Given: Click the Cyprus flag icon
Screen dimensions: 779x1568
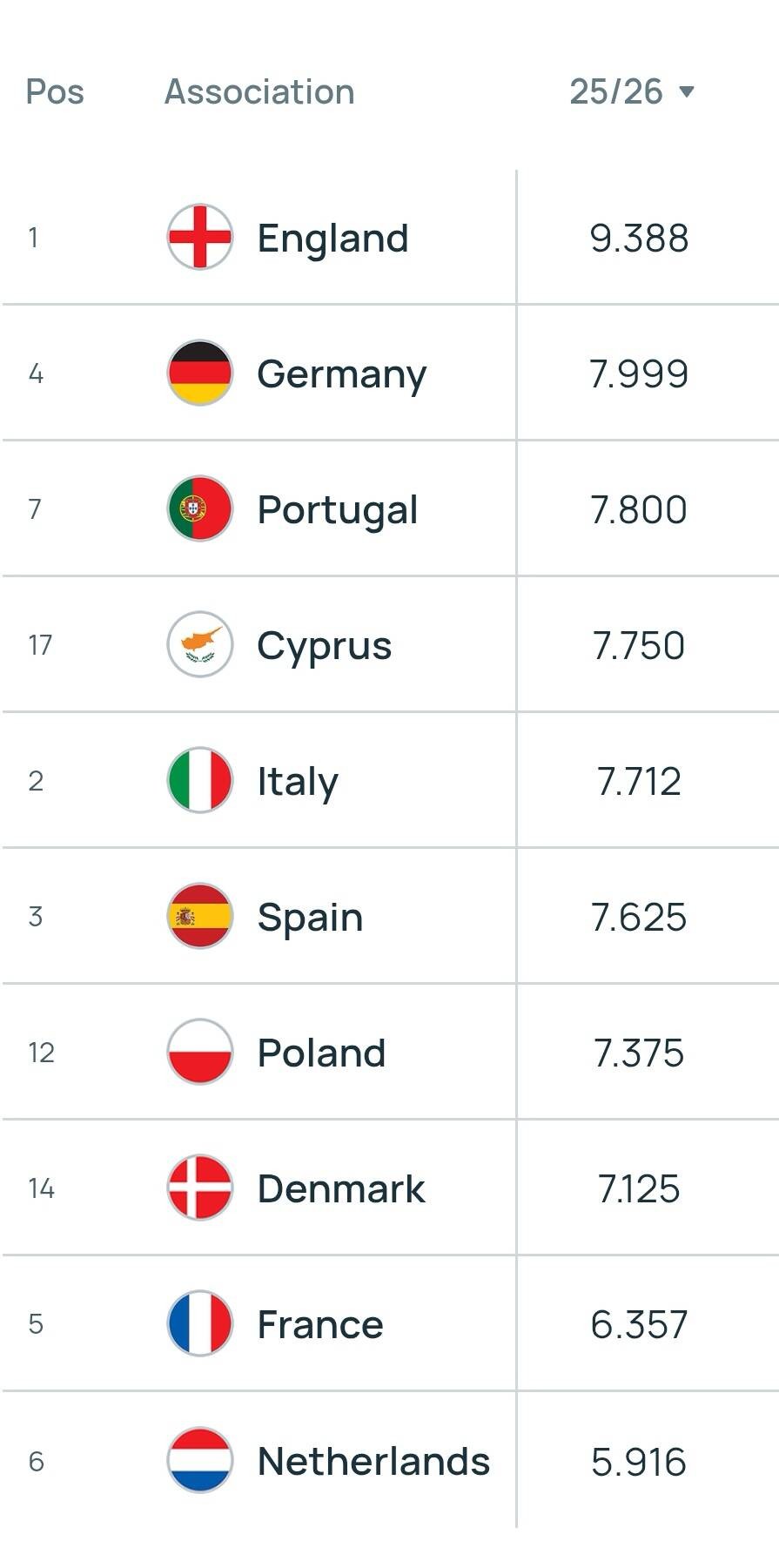Looking at the screenshot, I should (199, 644).
